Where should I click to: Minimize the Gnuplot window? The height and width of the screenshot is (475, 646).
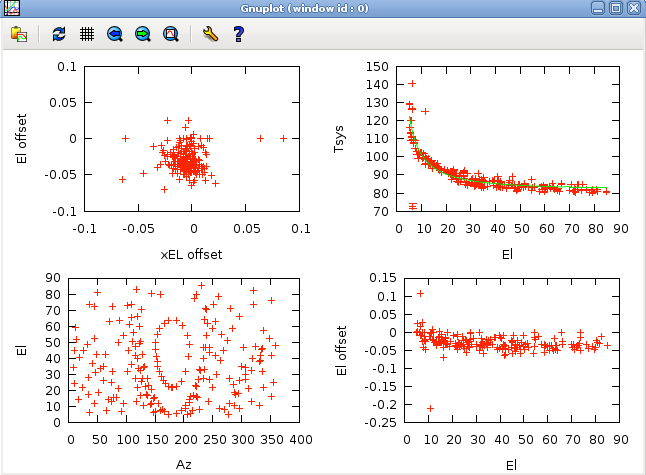point(597,8)
